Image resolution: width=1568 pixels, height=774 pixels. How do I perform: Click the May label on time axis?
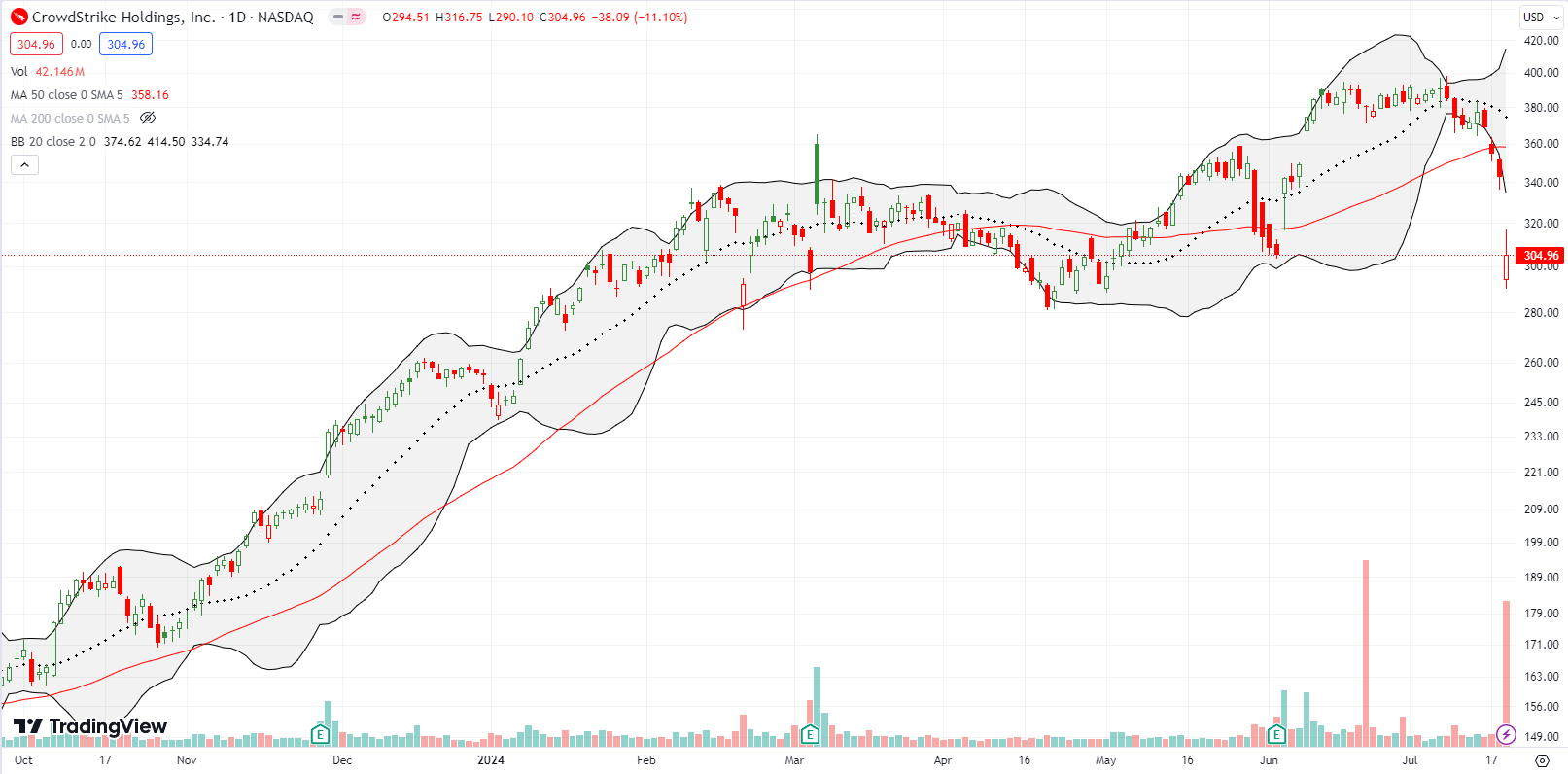click(x=1105, y=760)
